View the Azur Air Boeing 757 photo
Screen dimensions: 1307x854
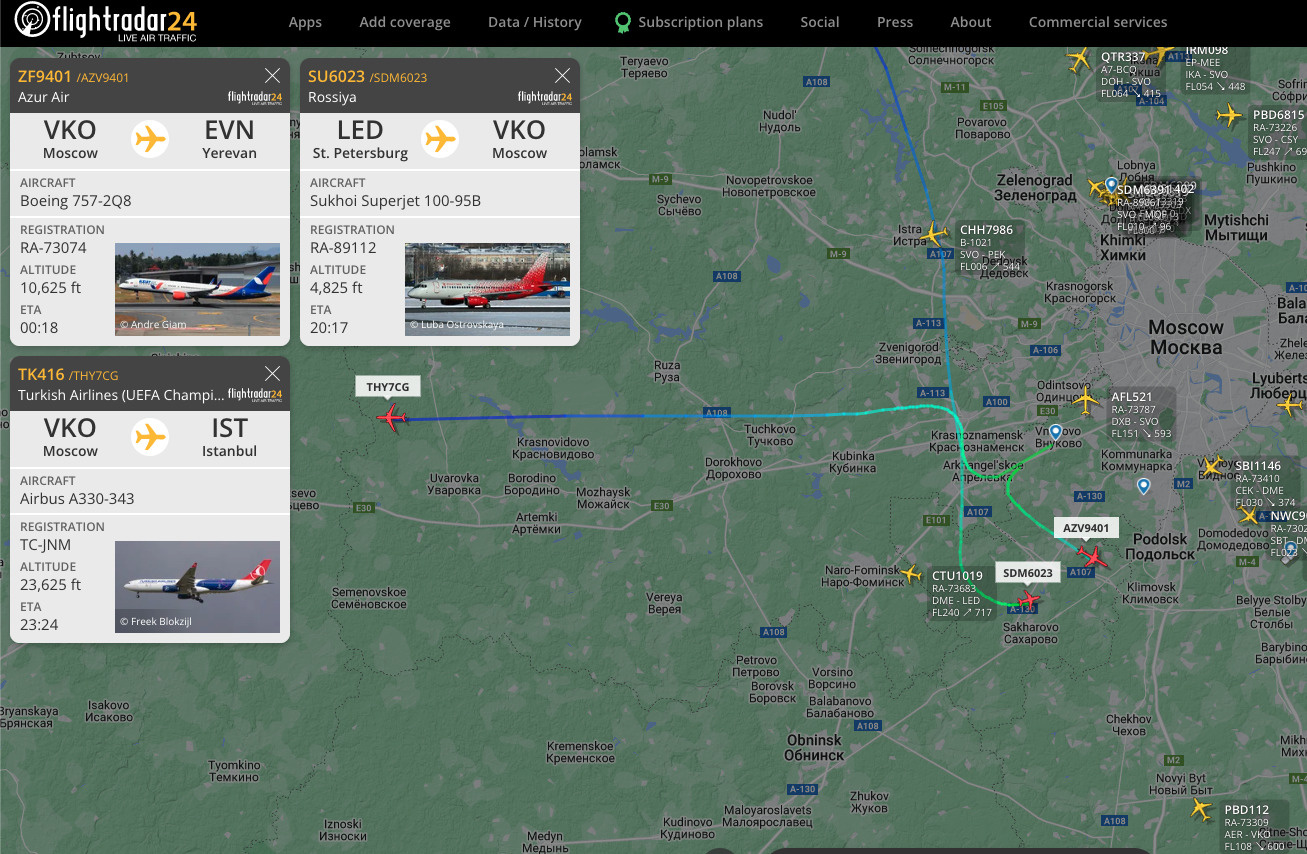198,289
